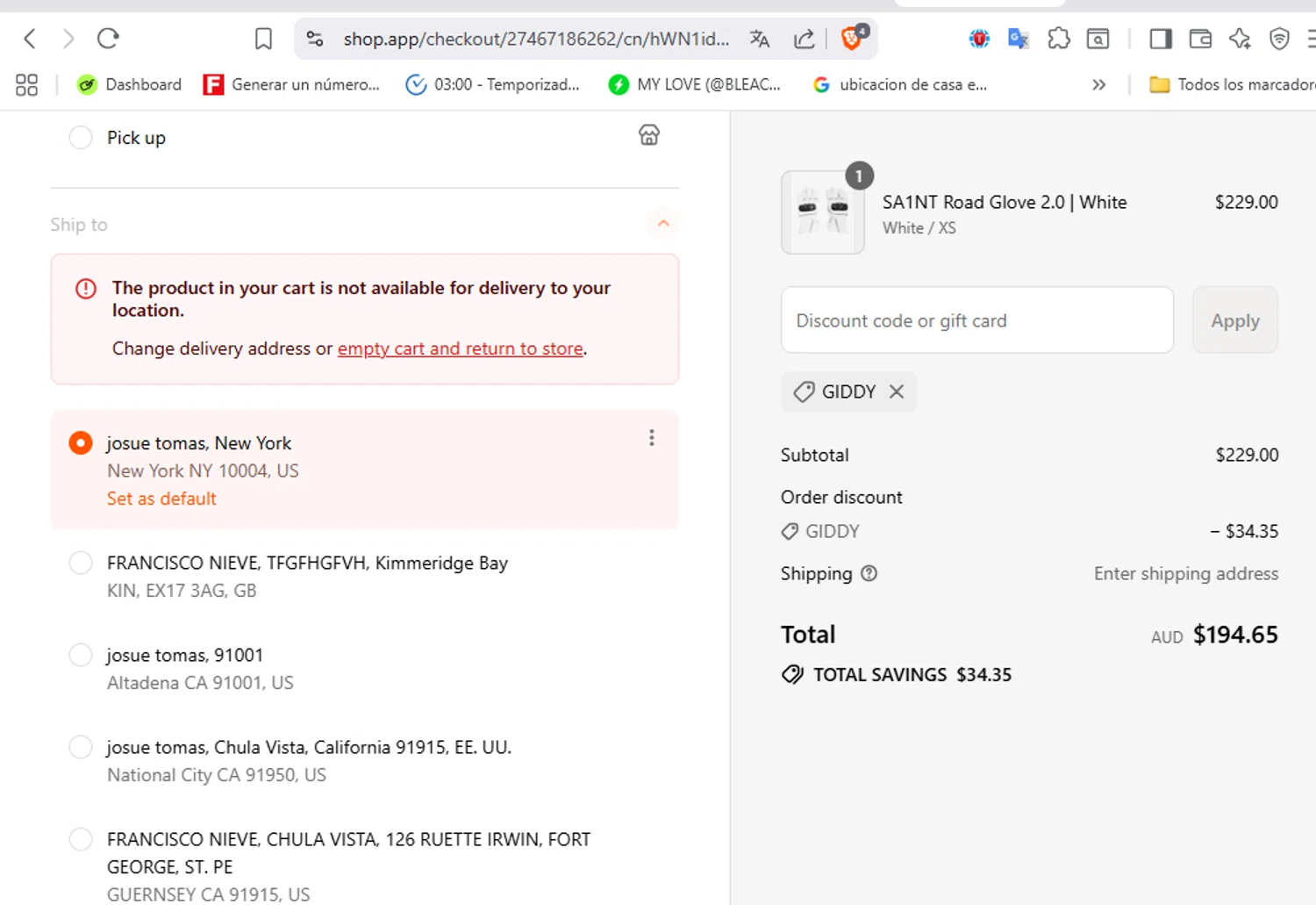Image resolution: width=1316 pixels, height=905 pixels.
Task: Click the Discount code or gift card field
Action: [x=977, y=320]
